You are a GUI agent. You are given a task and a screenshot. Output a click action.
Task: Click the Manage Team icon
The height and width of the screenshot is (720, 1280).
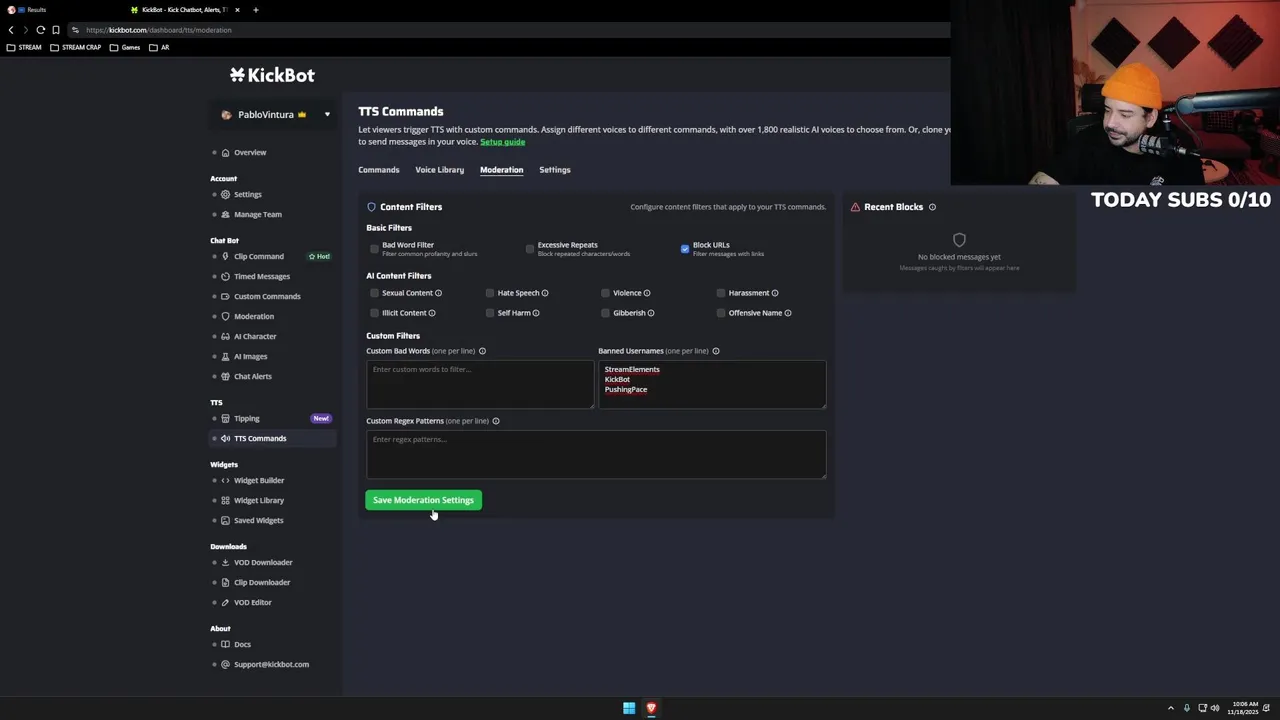[x=225, y=215]
